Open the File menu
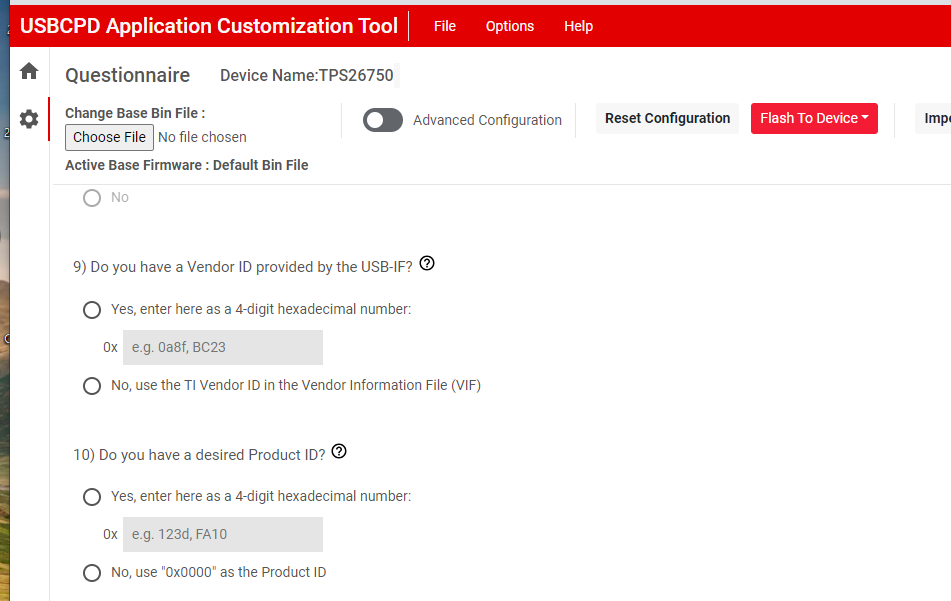Image resolution: width=951 pixels, height=601 pixels. coord(445,26)
